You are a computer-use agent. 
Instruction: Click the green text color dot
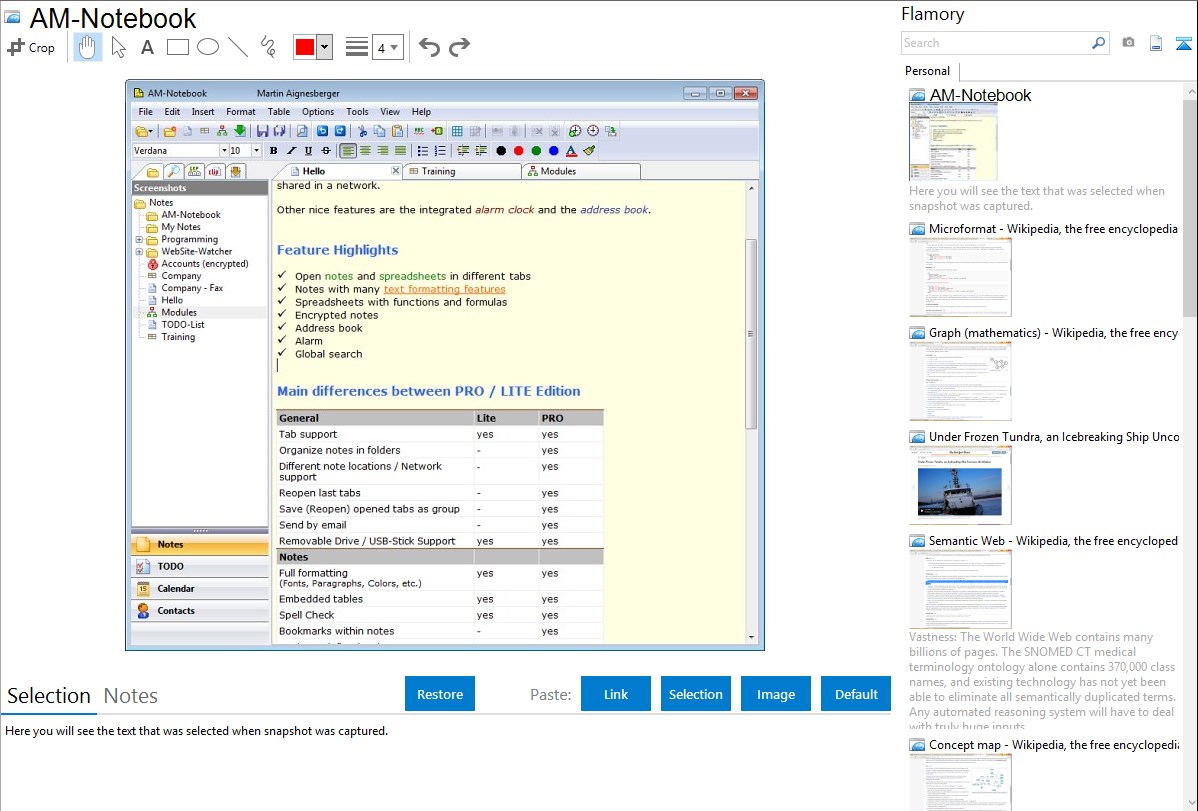[x=536, y=151]
